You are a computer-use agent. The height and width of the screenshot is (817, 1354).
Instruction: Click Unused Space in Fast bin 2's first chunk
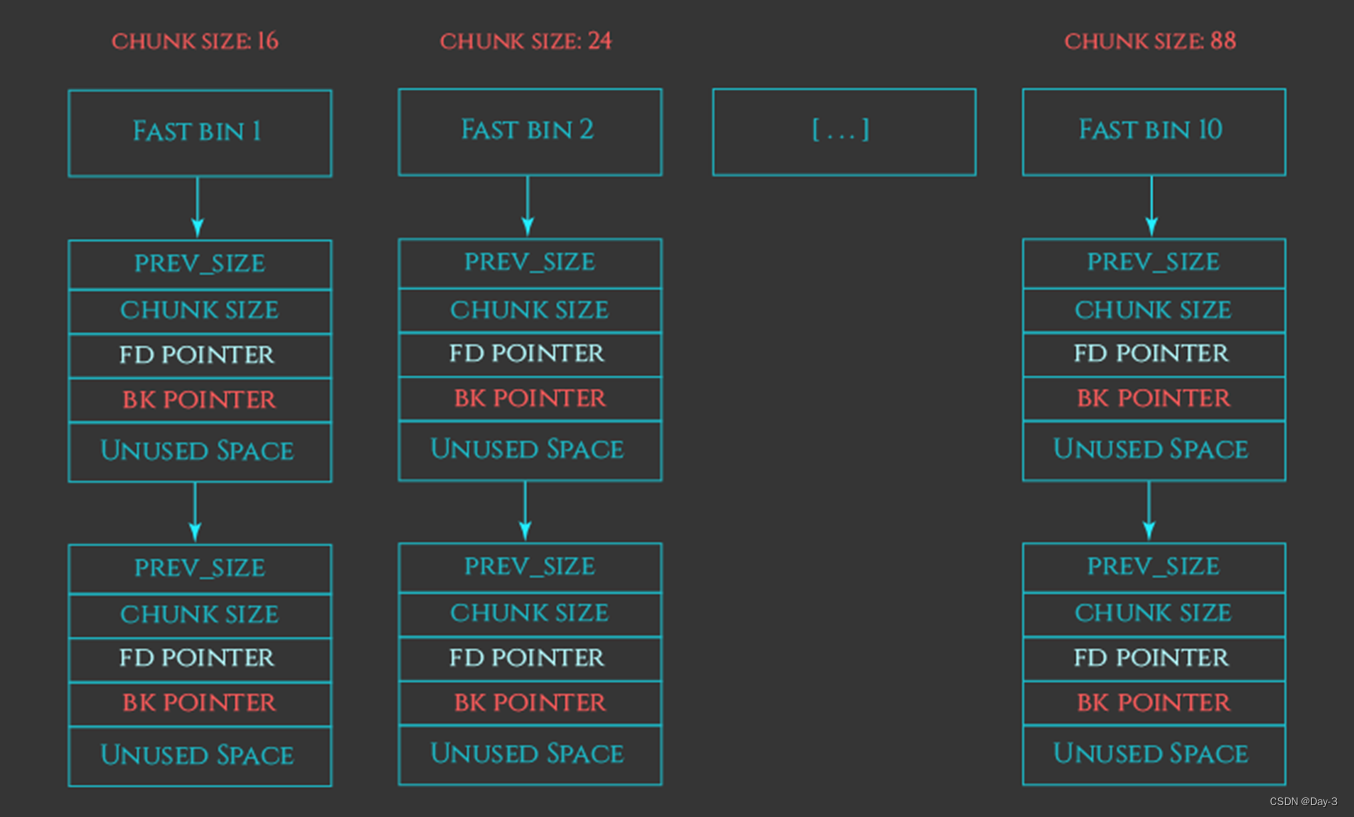pyautogui.click(x=529, y=450)
